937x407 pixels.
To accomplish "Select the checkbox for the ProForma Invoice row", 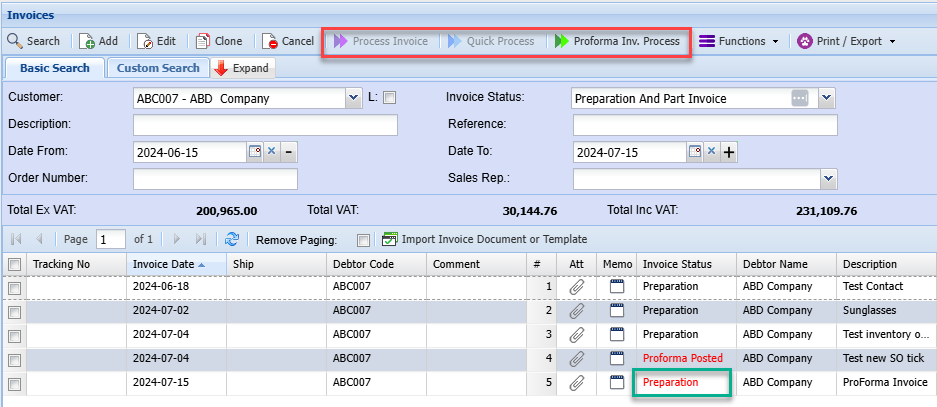I will pos(14,383).
